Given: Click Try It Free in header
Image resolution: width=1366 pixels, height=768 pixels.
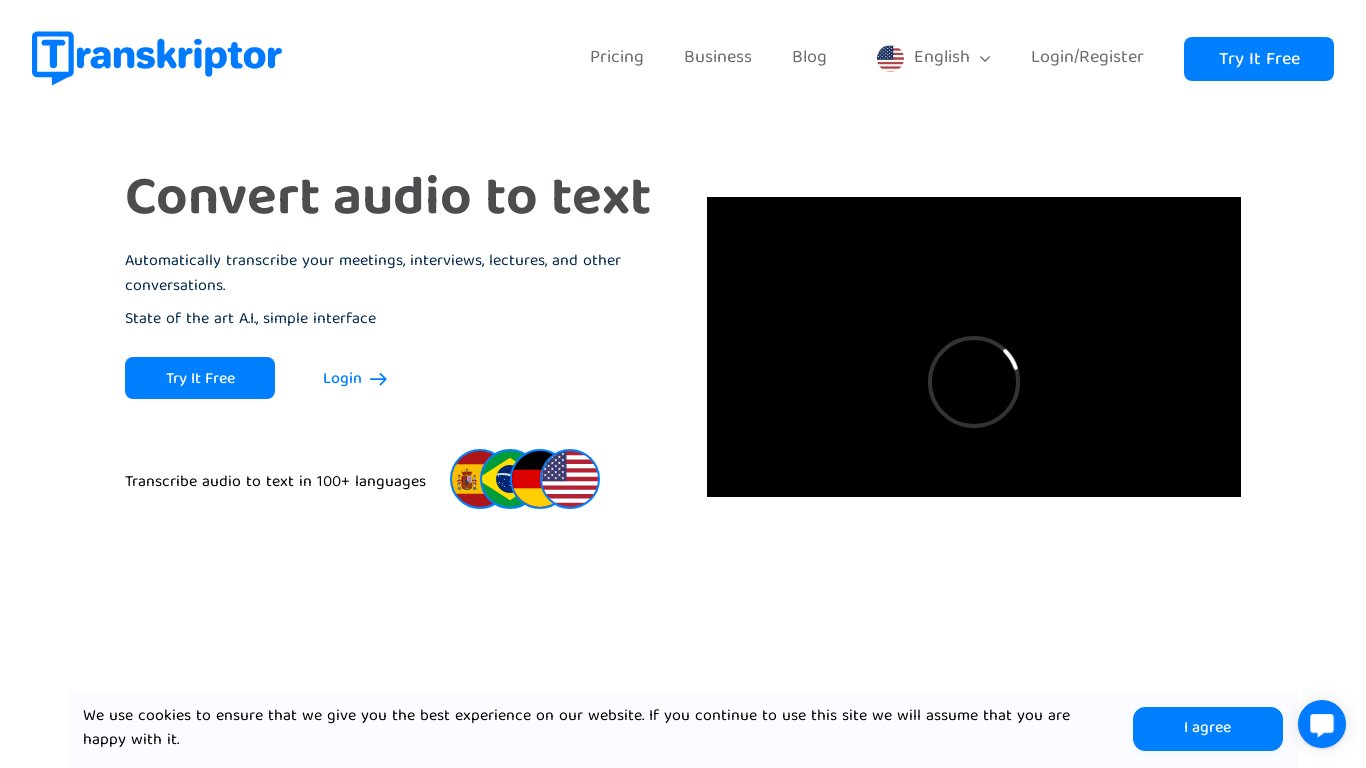Looking at the screenshot, I should point(1259,59).
